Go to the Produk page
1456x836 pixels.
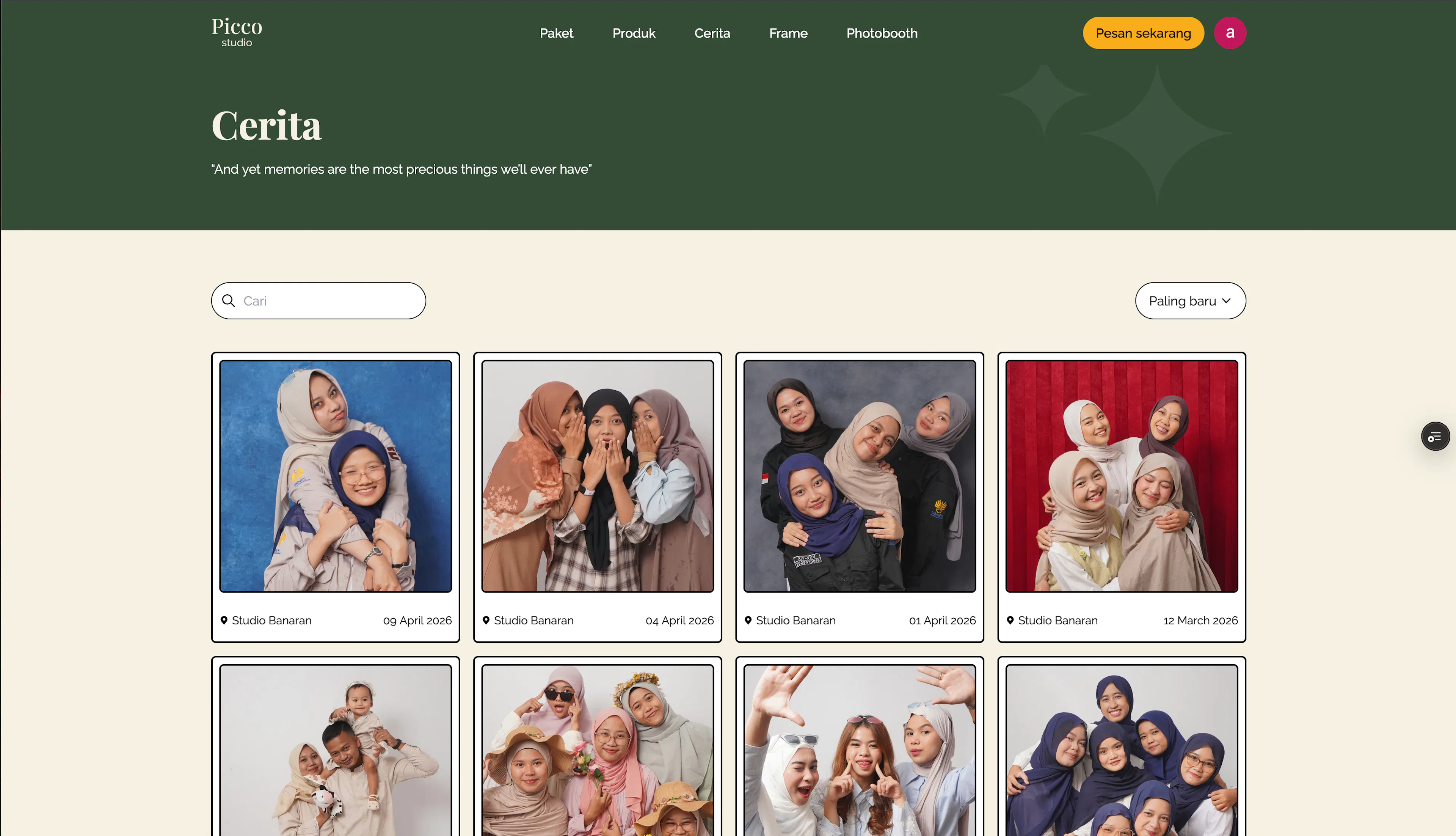tap(634, 33)
